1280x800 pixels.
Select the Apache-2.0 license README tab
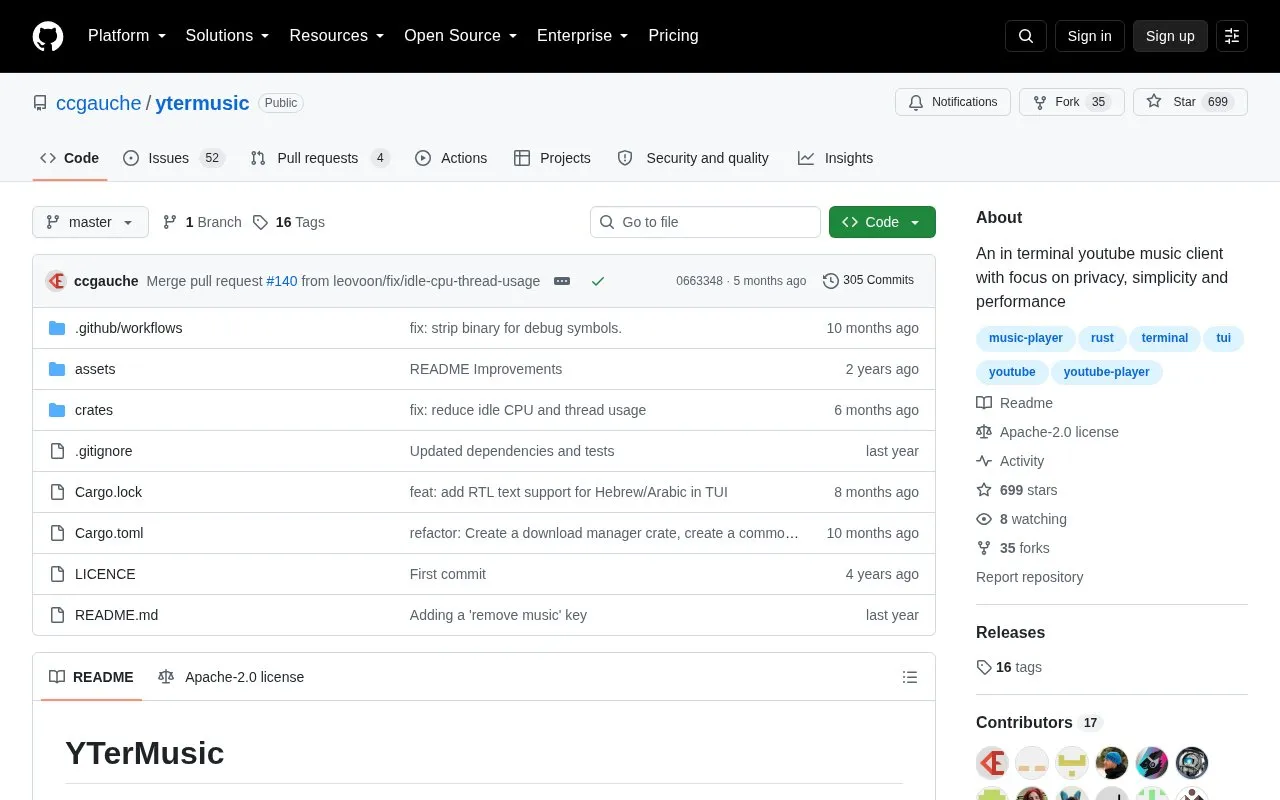(231, 677)
